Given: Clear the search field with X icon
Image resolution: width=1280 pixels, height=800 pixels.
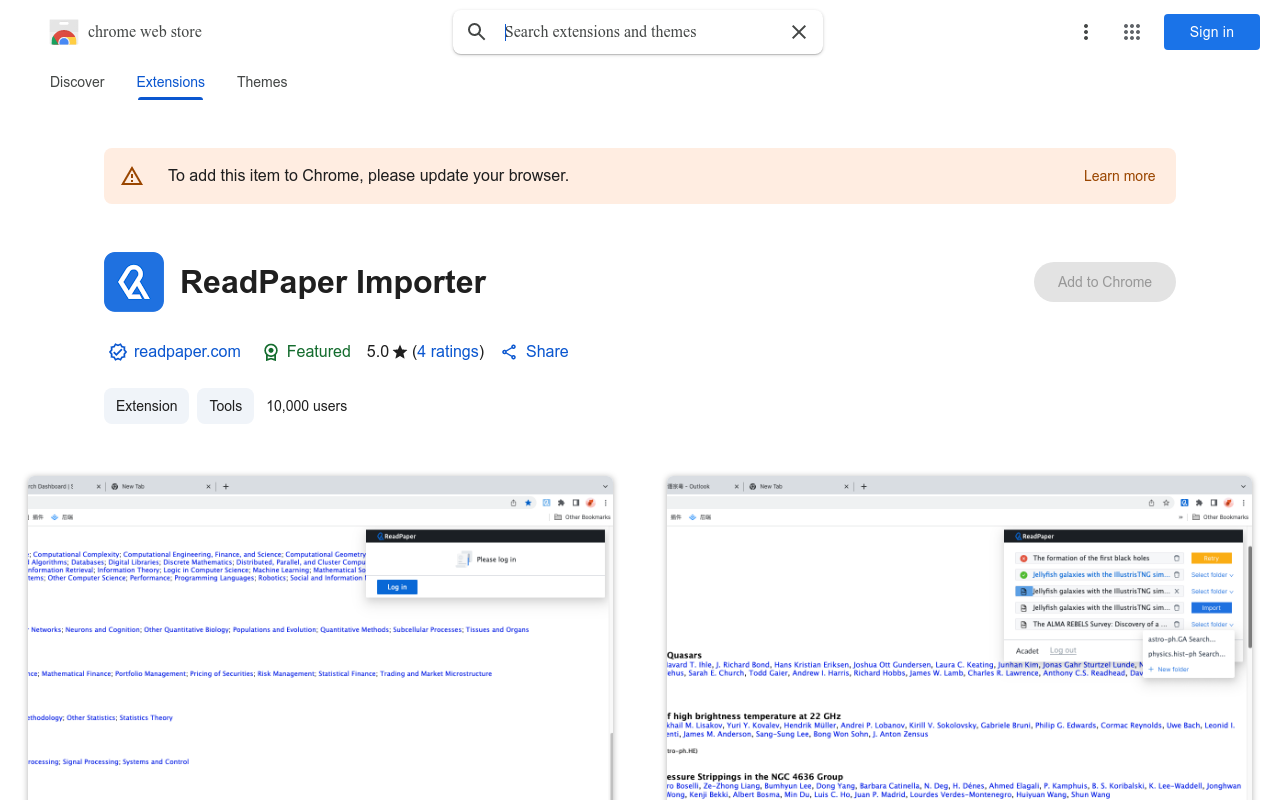Looking at the screenshot, I should click(x=799, y=32).
